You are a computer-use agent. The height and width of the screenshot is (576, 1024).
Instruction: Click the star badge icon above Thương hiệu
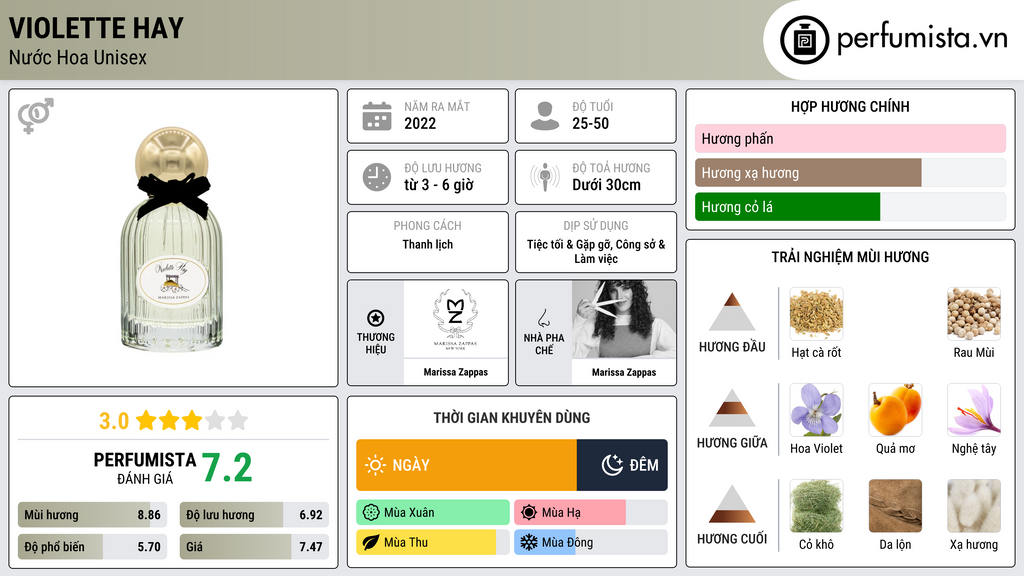tap(376, 318)
